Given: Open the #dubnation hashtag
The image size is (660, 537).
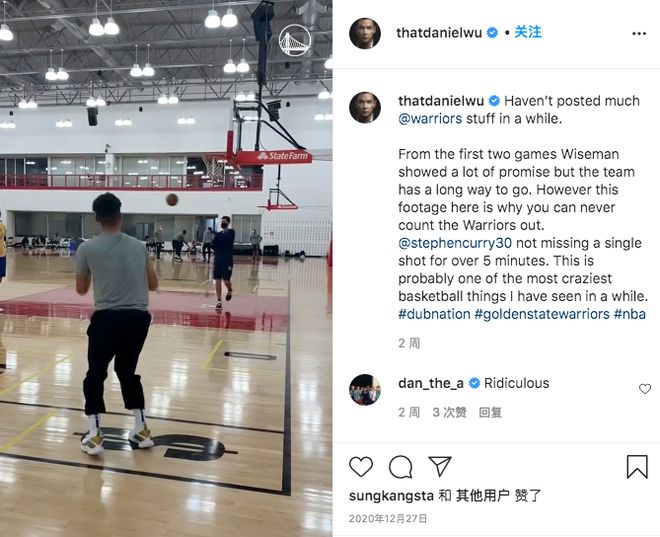Looking at the screenshot, I should pyautogui.click(x=434, y=314).
